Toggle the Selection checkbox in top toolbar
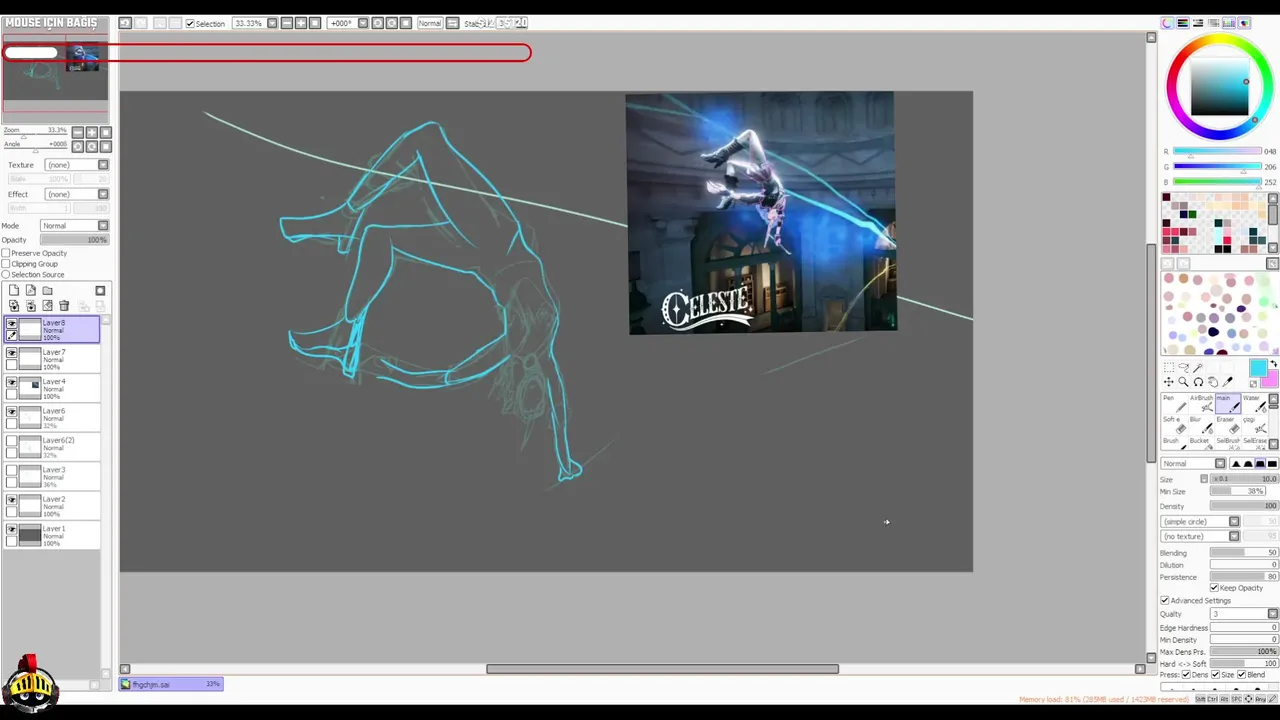Viewport: 1280px width, 720px height. [x=190, y=23]
